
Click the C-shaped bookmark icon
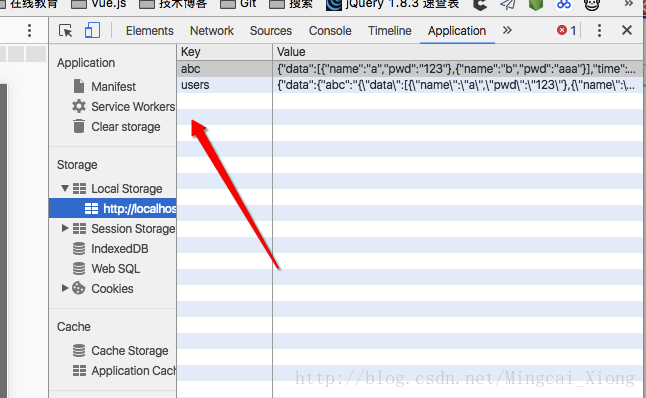480,5
